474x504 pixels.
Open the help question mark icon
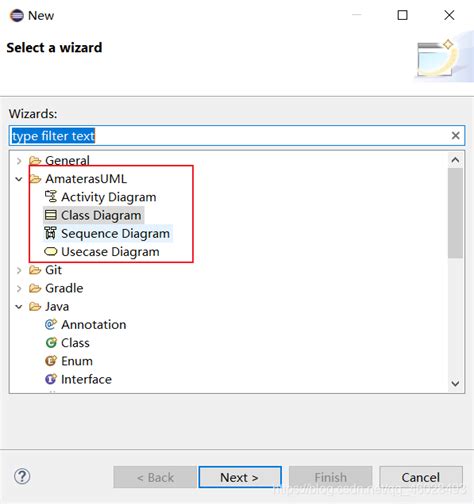click(22, 476)
